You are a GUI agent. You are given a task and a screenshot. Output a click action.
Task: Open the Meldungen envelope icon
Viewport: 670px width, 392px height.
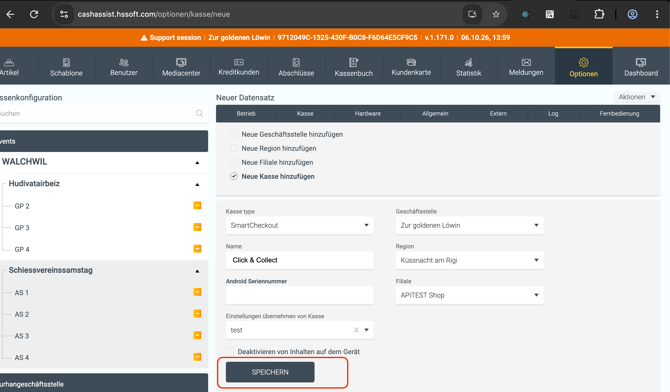click(x=526, y=62)
